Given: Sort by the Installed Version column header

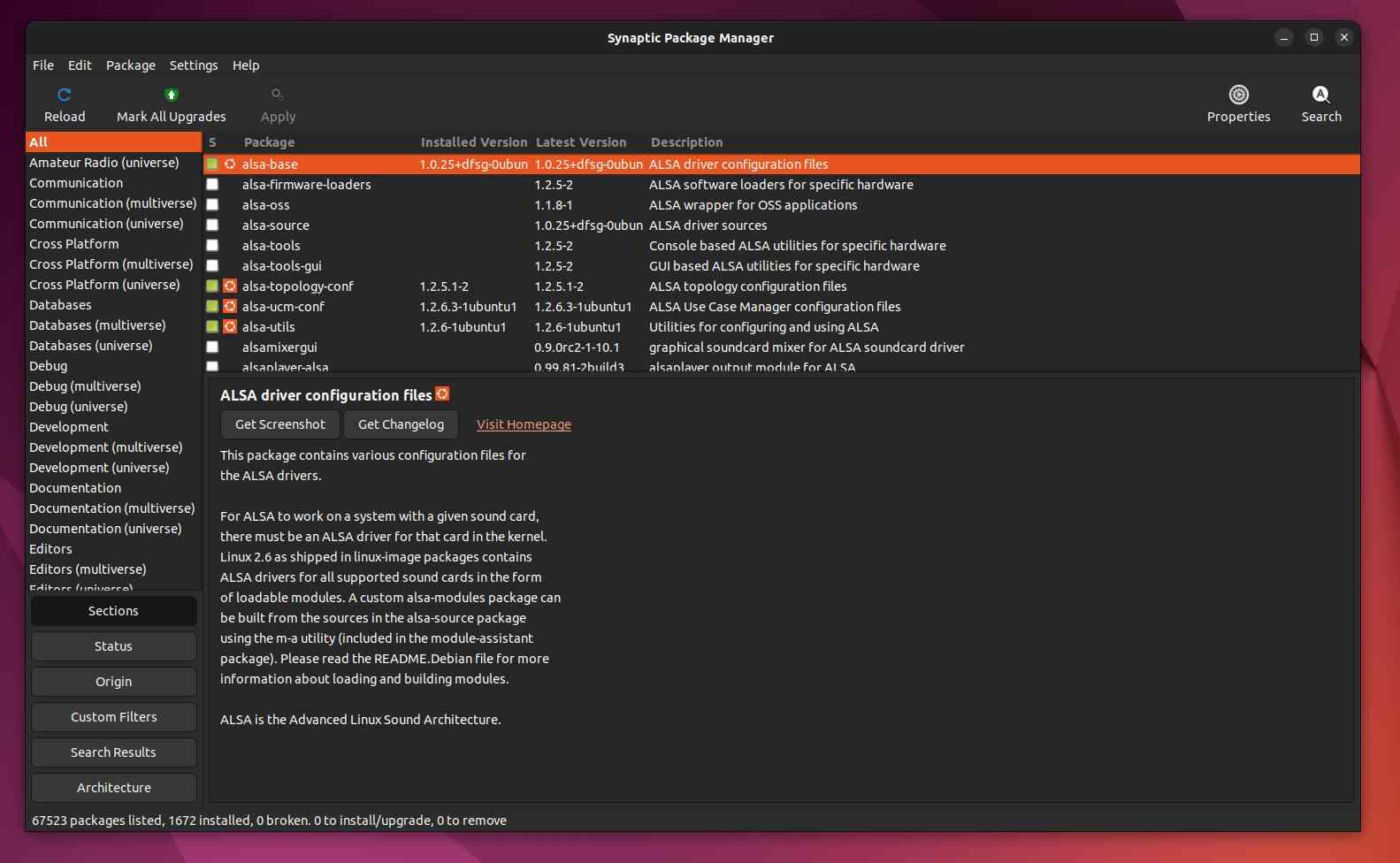Looking at the screenshot, I should (473, 142).
